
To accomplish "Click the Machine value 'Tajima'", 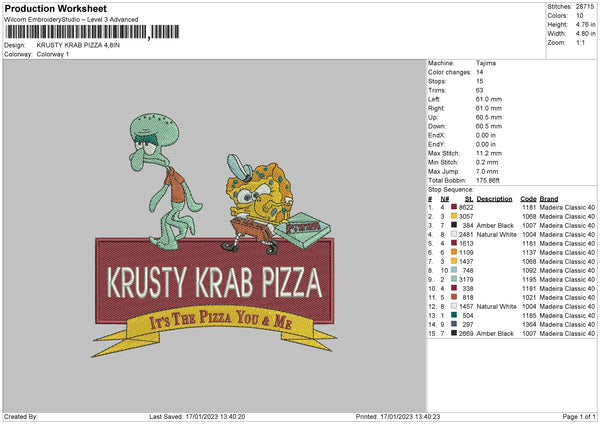I will tap(486, 63).
